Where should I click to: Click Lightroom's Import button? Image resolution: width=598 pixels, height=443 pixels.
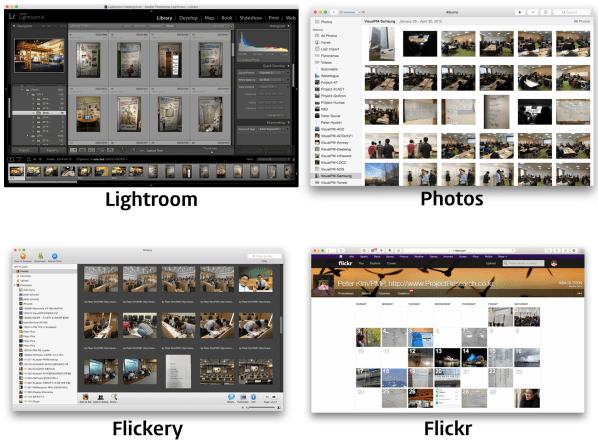(24, 150)
